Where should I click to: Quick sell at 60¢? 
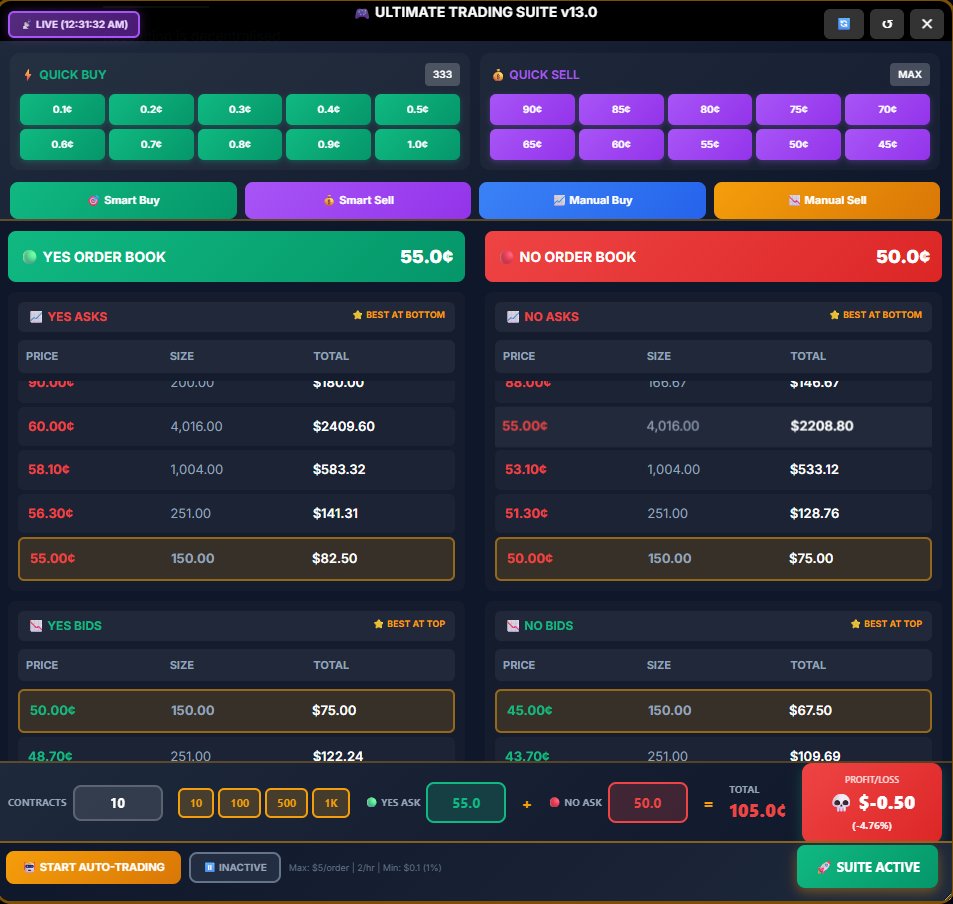tap(621, 145)
